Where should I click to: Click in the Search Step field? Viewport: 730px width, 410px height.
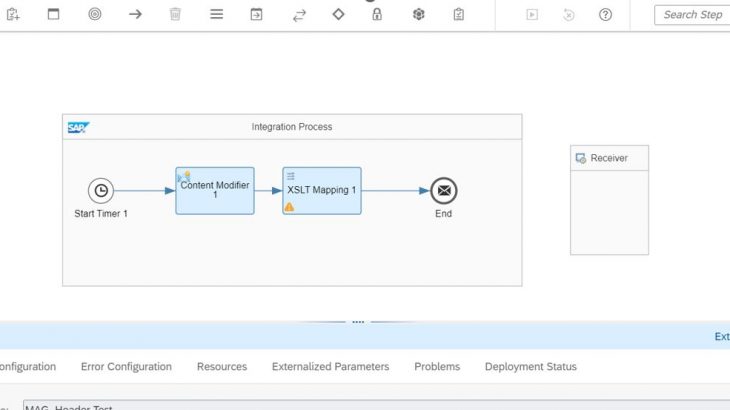[x=692, y=15]
